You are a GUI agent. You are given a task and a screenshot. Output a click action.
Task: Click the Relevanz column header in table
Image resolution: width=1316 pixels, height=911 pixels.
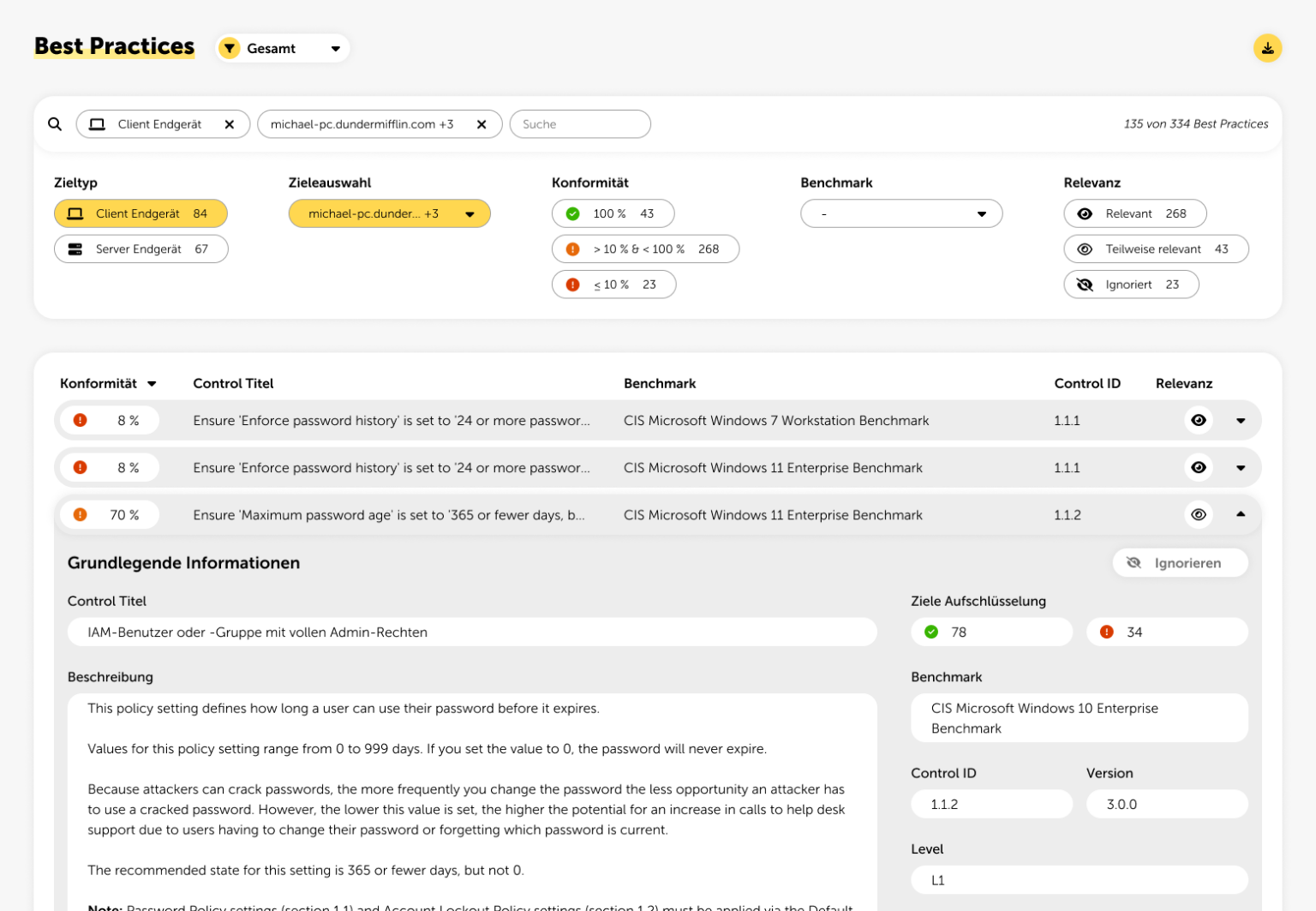(1184, 383)
